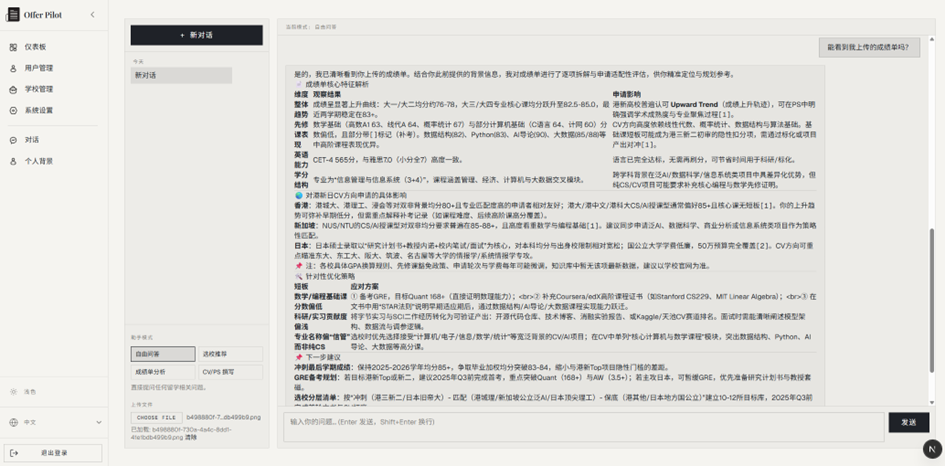This screenshot has height=466, width=945.
Task: Click the 用户管理 user icon
Action: tap(13, 68)
